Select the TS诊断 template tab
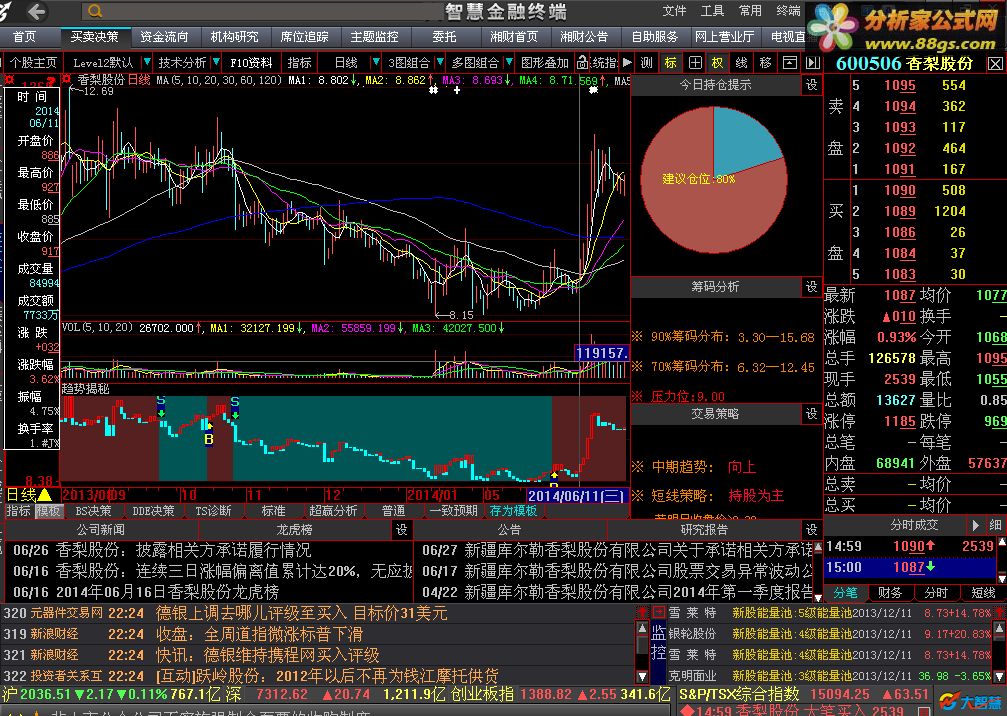Viewport: 1007px width, 716px height. coord(213,511)
